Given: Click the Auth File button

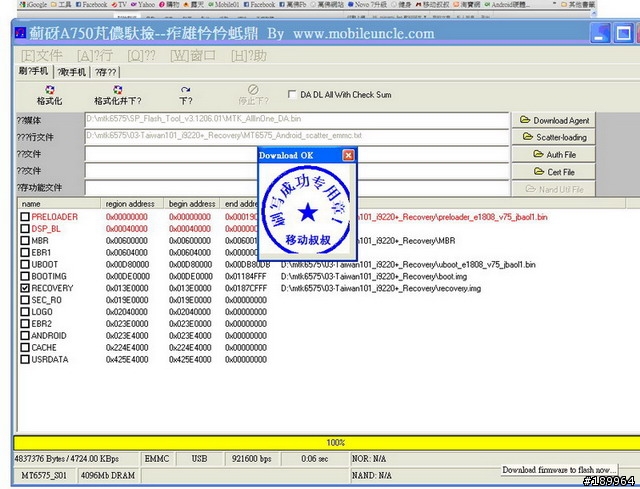Looking at the screenshot, I should coord(554,154).
